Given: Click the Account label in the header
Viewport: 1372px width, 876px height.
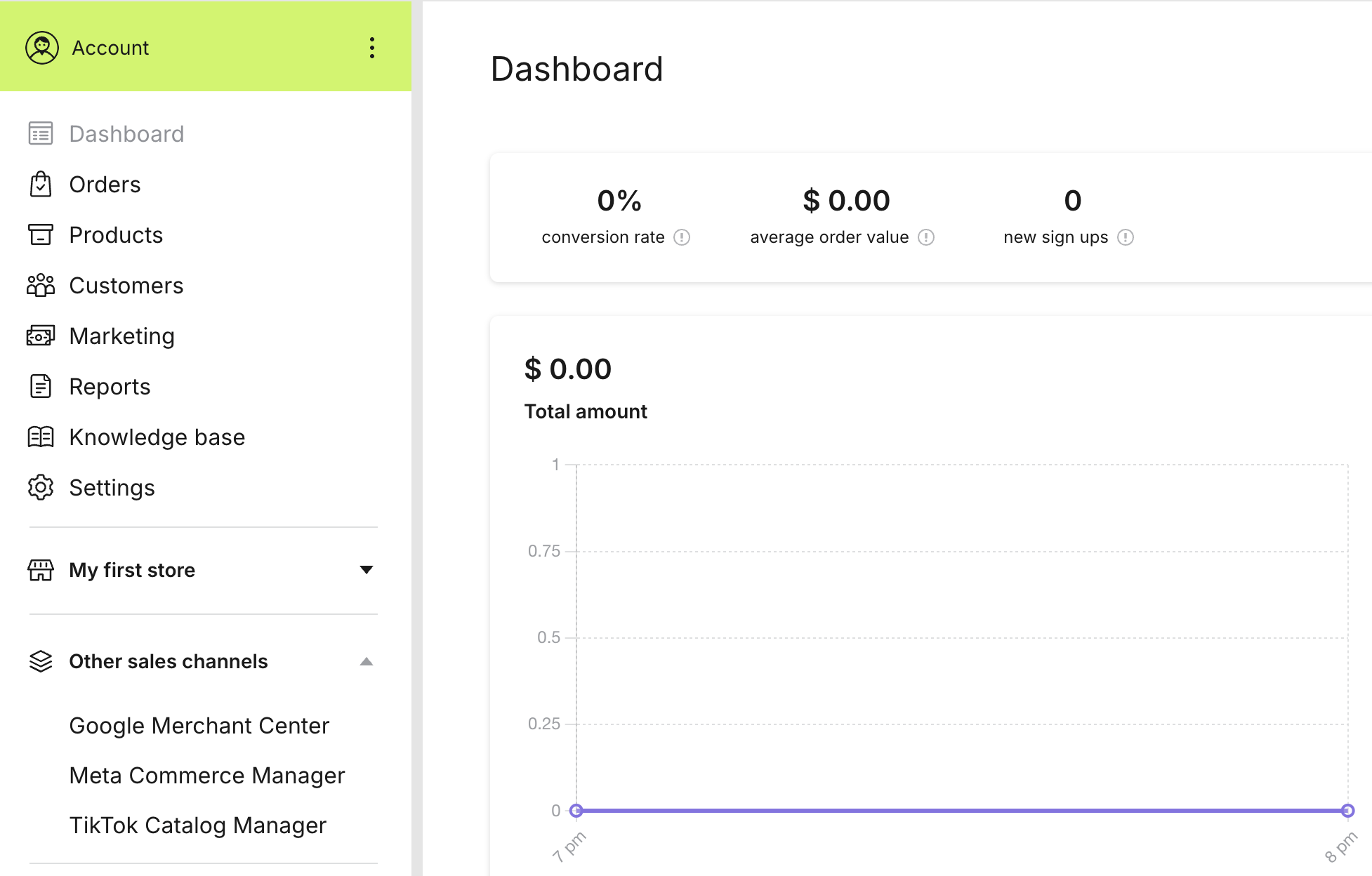Looking at the screenshot, I should tap(110, 48).
